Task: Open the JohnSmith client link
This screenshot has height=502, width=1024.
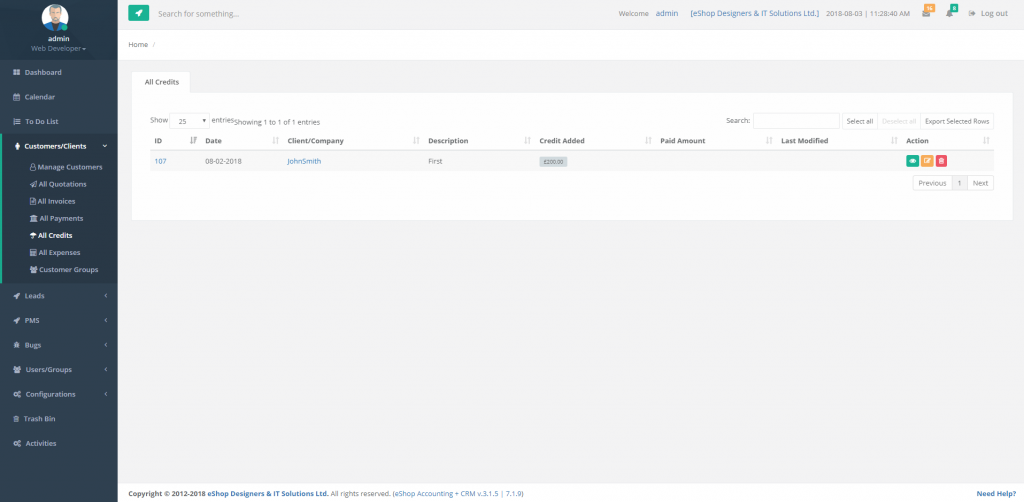Action: click(x=304, y=161)
